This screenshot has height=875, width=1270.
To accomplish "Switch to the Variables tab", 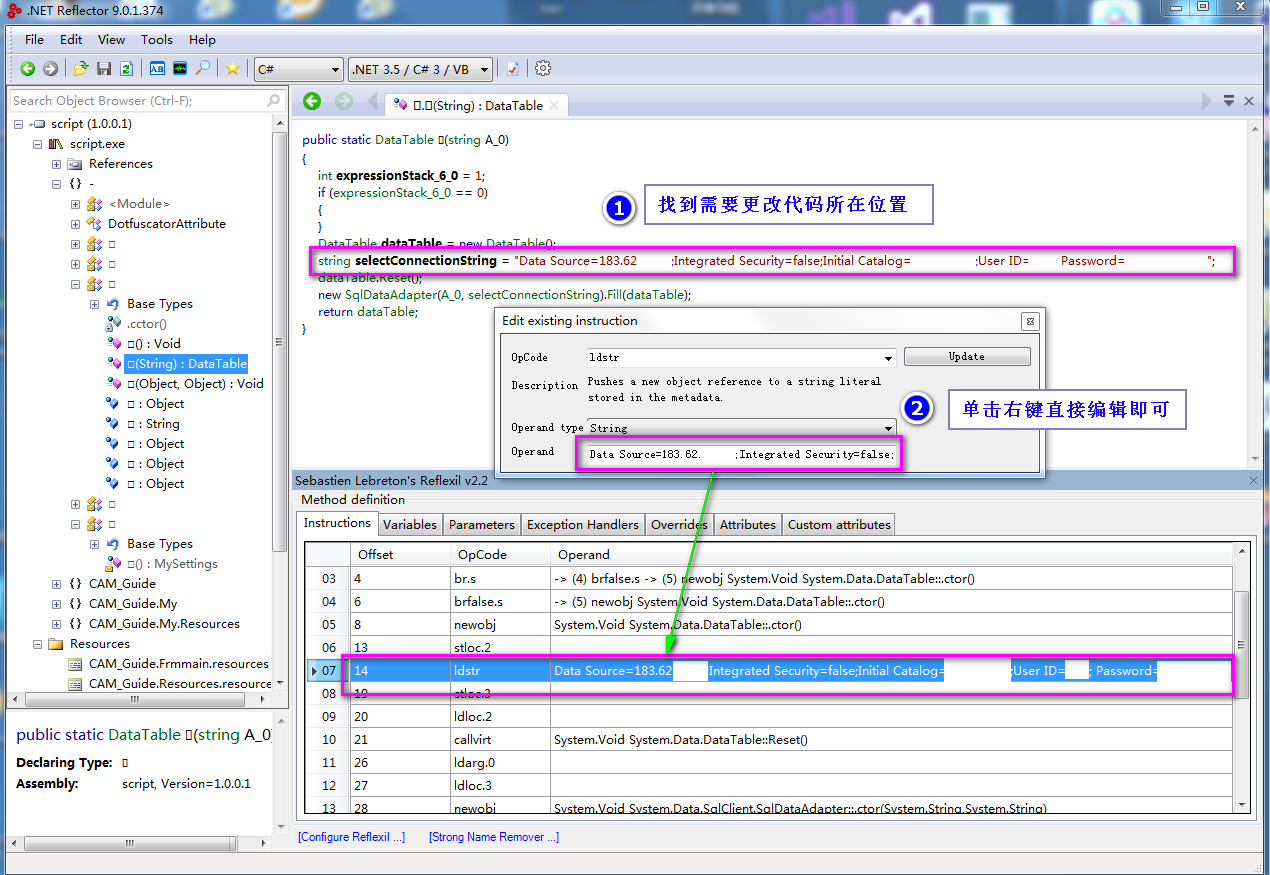I will coord(410,525).
